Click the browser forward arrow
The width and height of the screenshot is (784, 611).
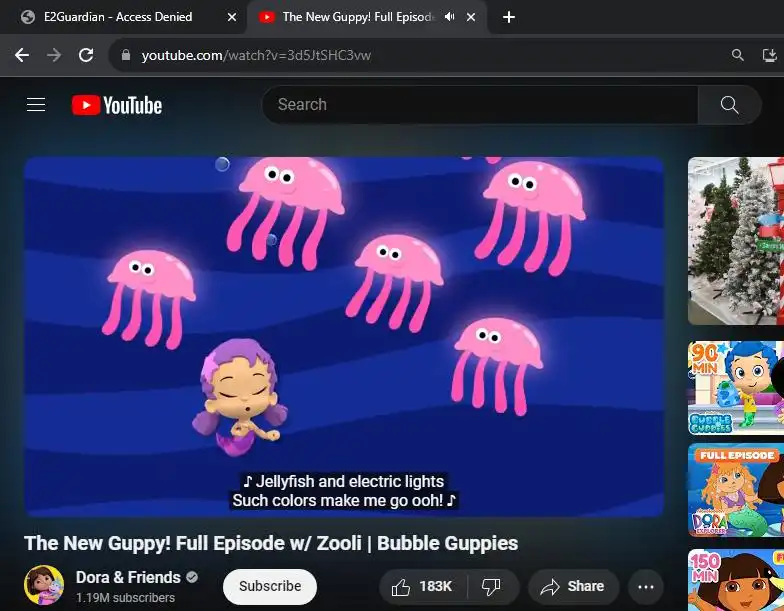(x=54, y=55)
